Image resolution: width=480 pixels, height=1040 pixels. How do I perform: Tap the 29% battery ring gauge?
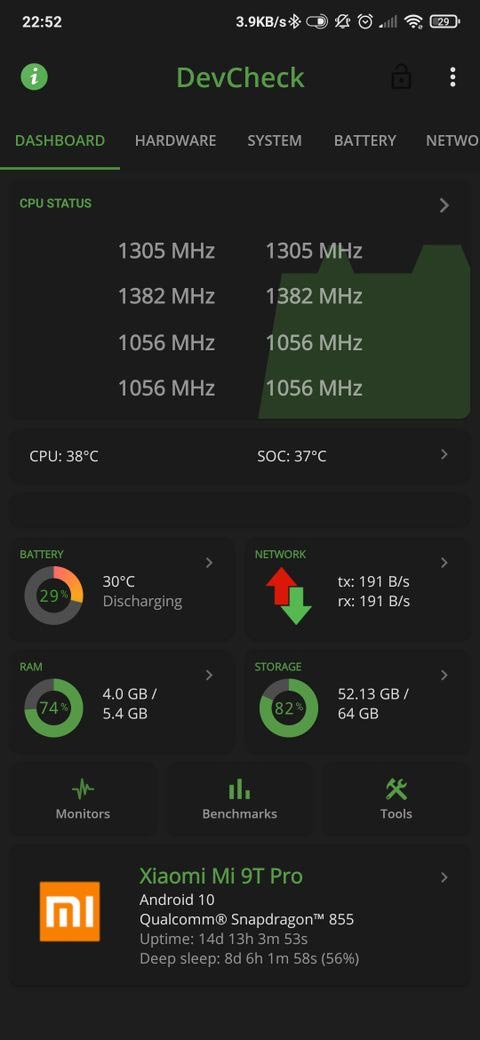[x=54, y=595]
